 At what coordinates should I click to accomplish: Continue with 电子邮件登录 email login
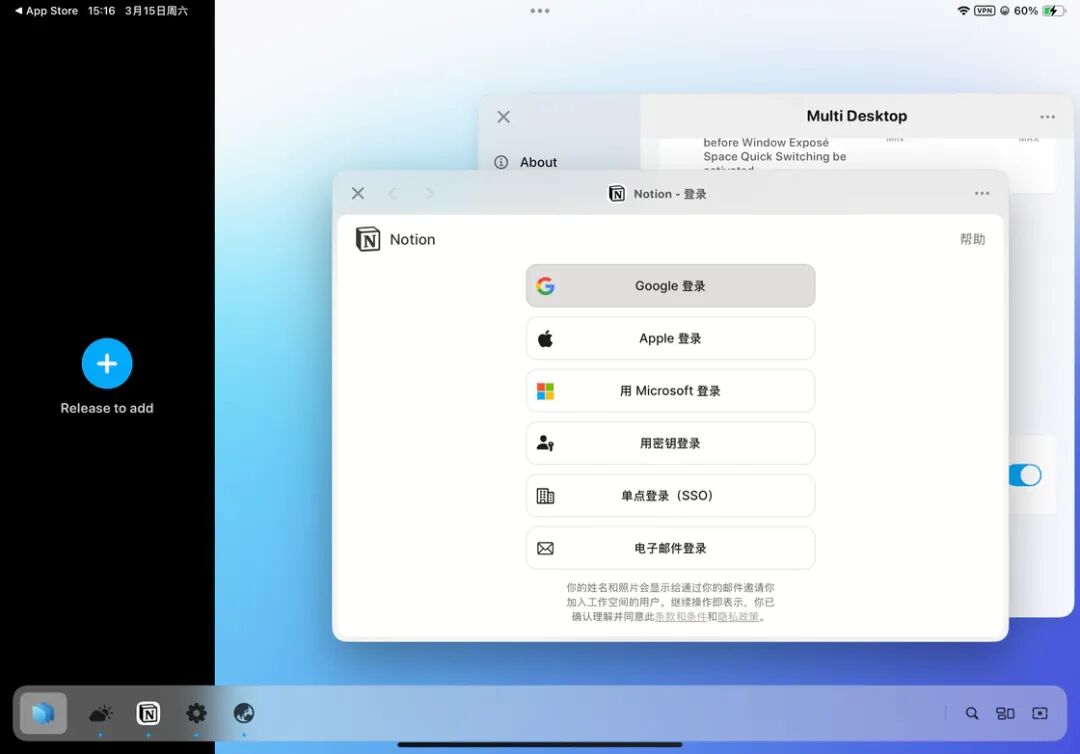pos(670,548)
